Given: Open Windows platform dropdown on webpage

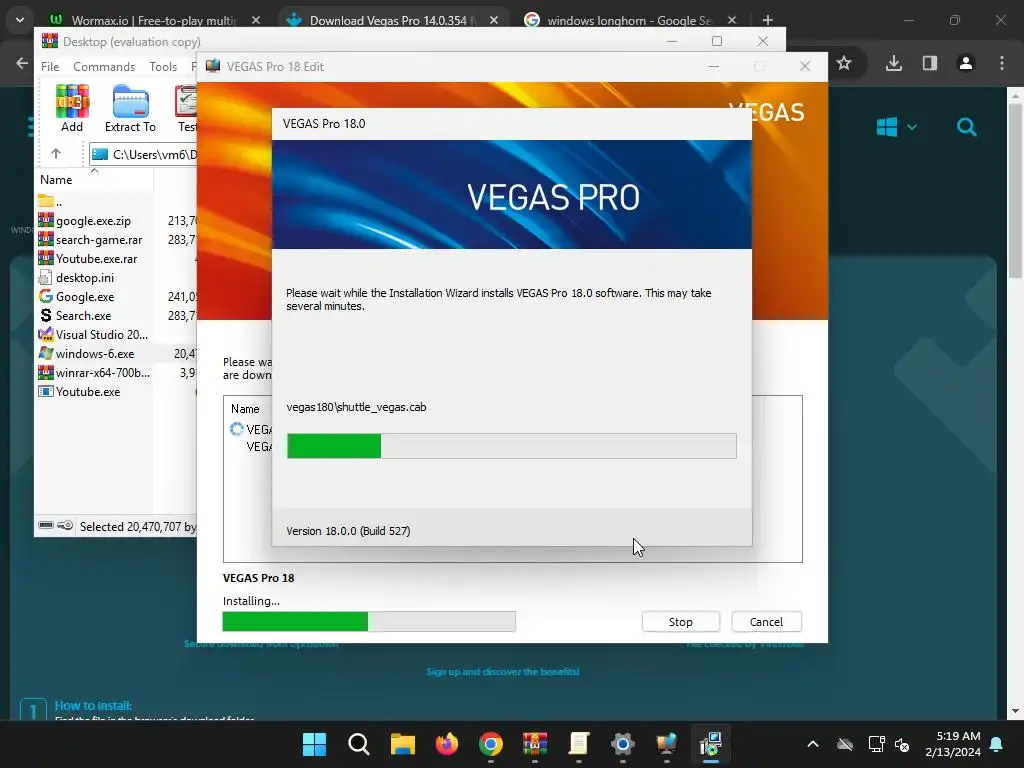Looking at the screenshot, I should click(x=896, y=127).
